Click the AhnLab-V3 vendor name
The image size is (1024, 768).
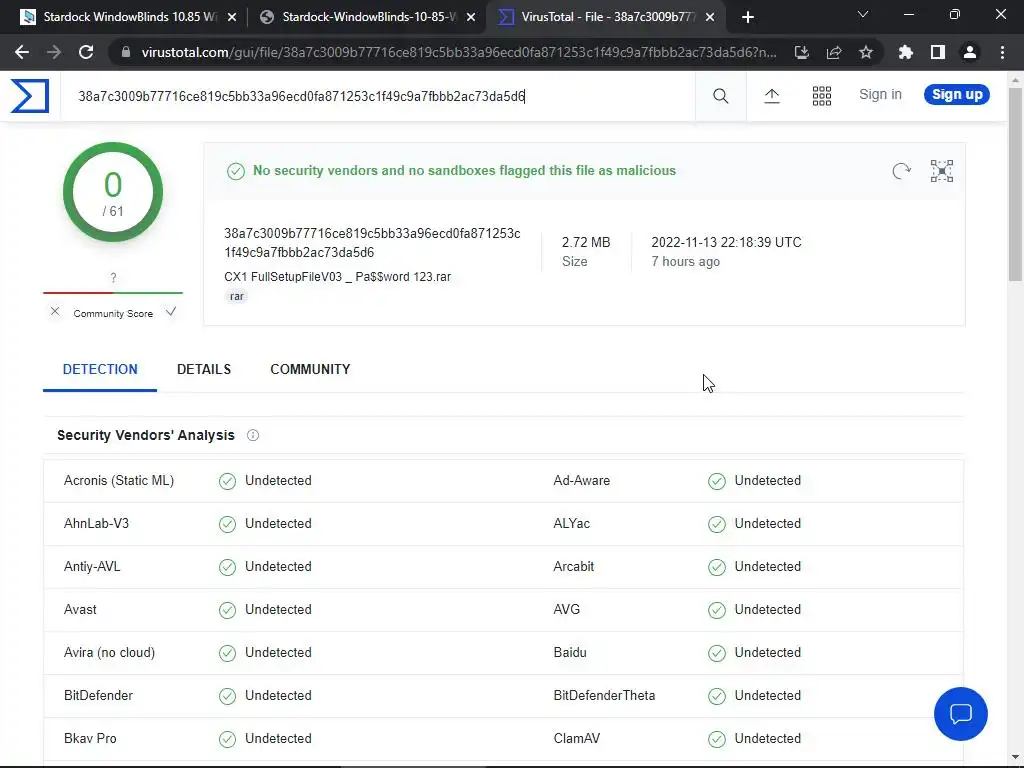pos(97,524)
